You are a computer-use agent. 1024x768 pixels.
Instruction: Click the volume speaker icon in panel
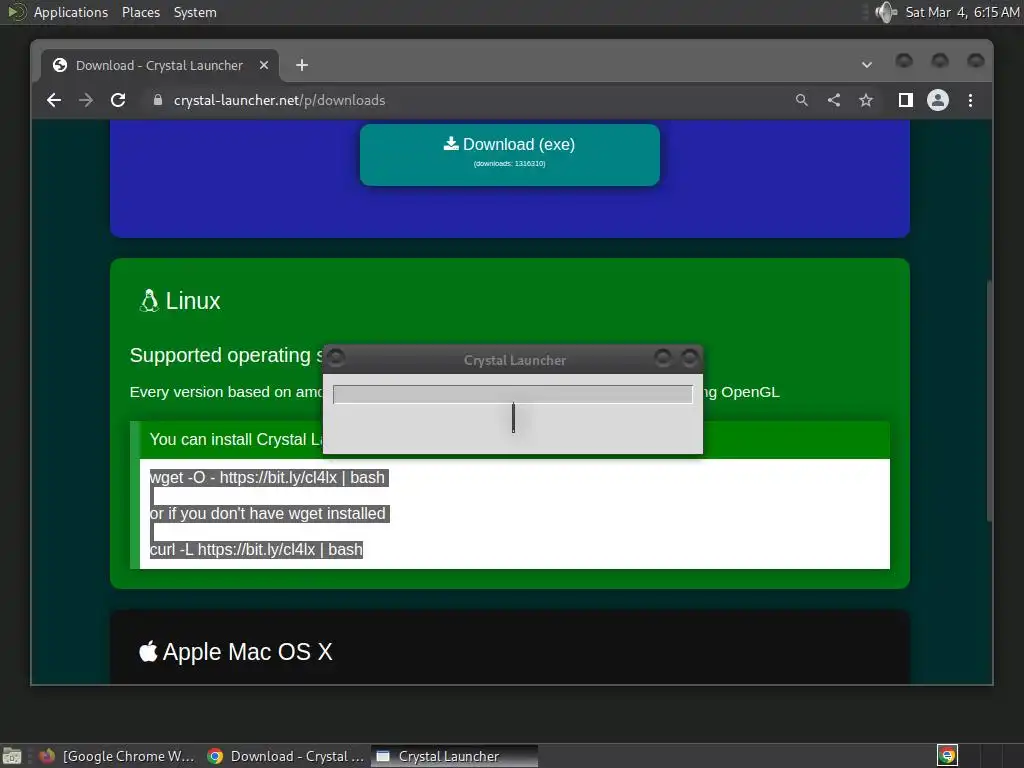point(886,12)
